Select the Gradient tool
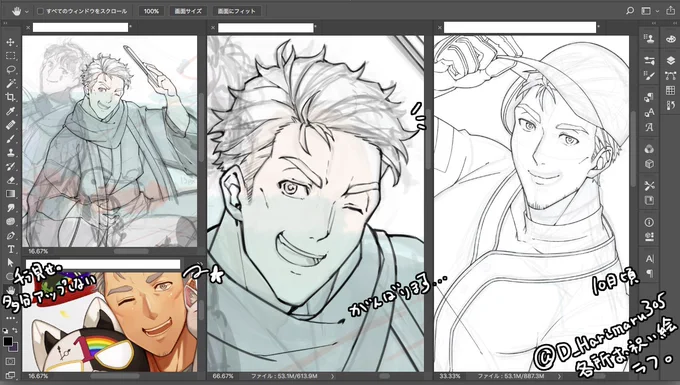The height and width of the screenshot is (385, 680). [x=10, y=194]
